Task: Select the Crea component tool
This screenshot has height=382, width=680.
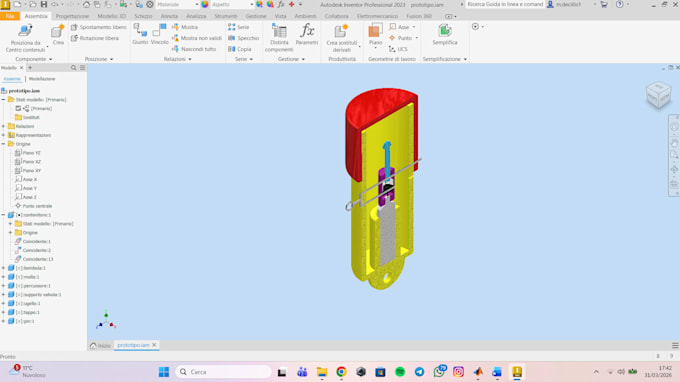Action: point(58,35)
